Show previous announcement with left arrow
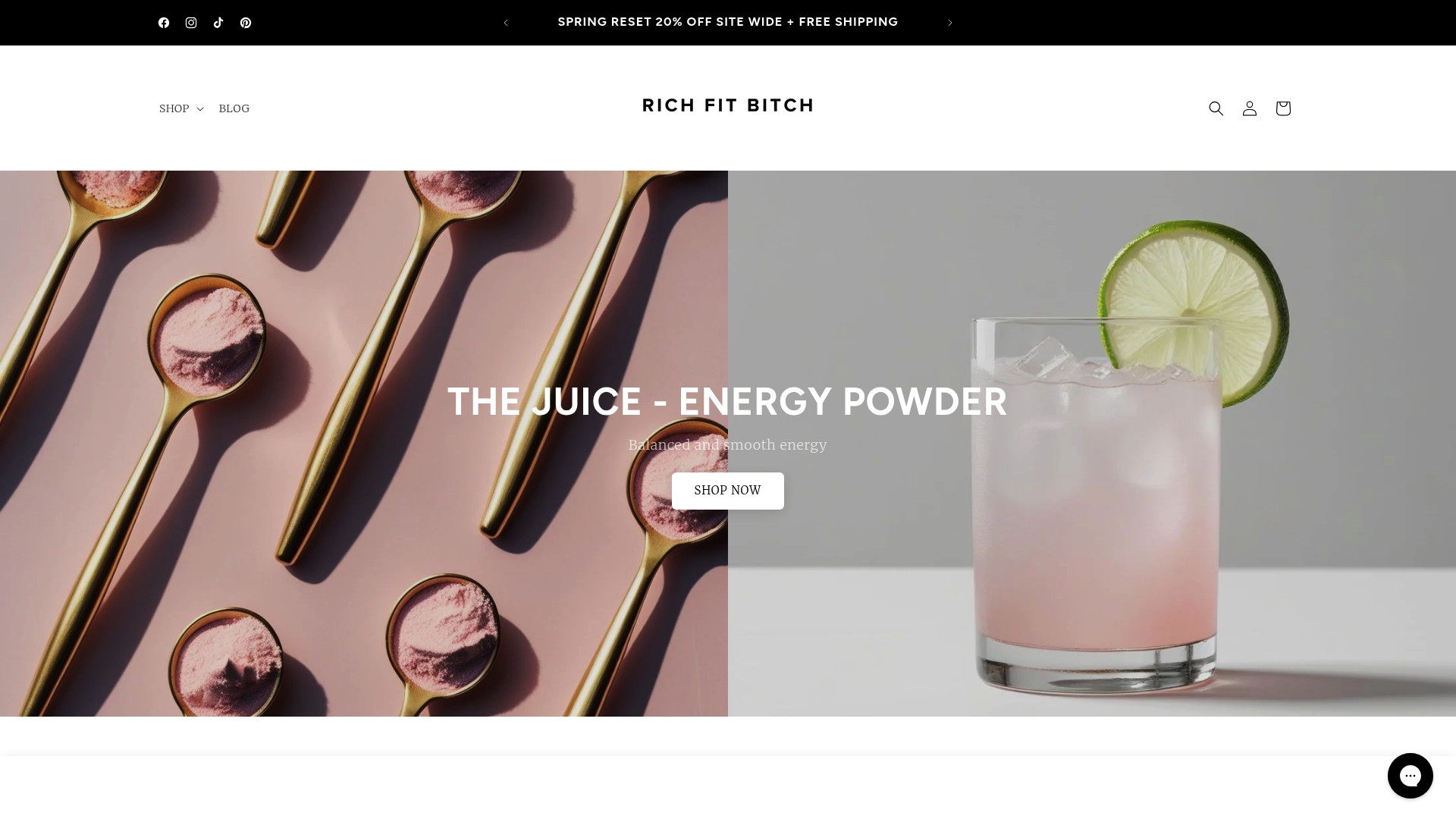Viewport: 1456px width, 819px height. coord(506,23)
